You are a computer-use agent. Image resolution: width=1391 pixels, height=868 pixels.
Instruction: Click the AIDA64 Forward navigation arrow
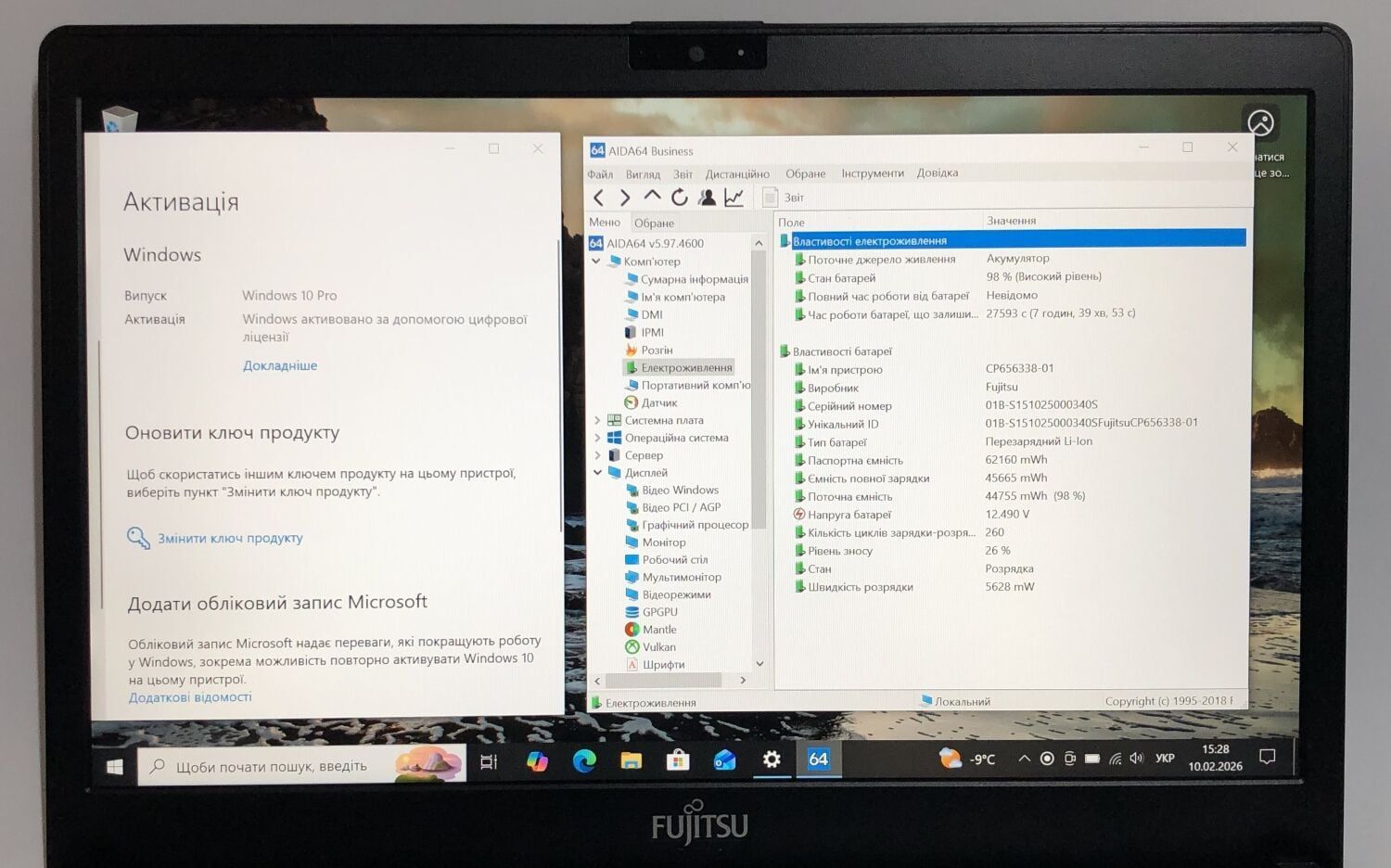(x=625, y=198)
